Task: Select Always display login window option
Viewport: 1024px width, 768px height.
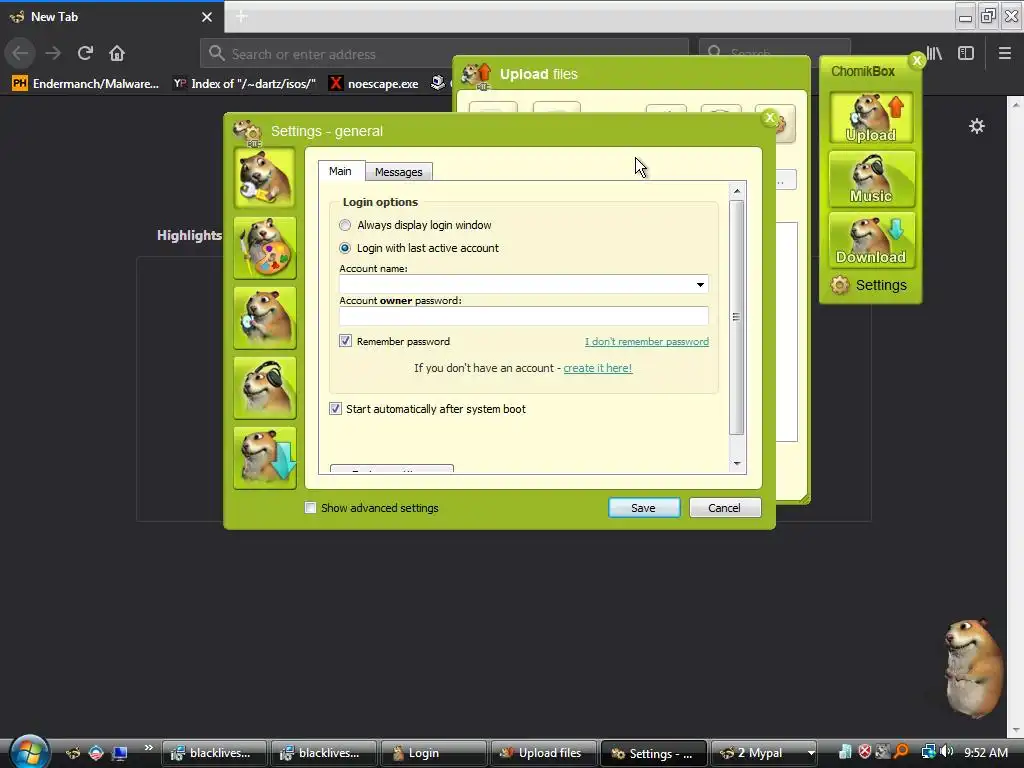Action: coord(345,225)
